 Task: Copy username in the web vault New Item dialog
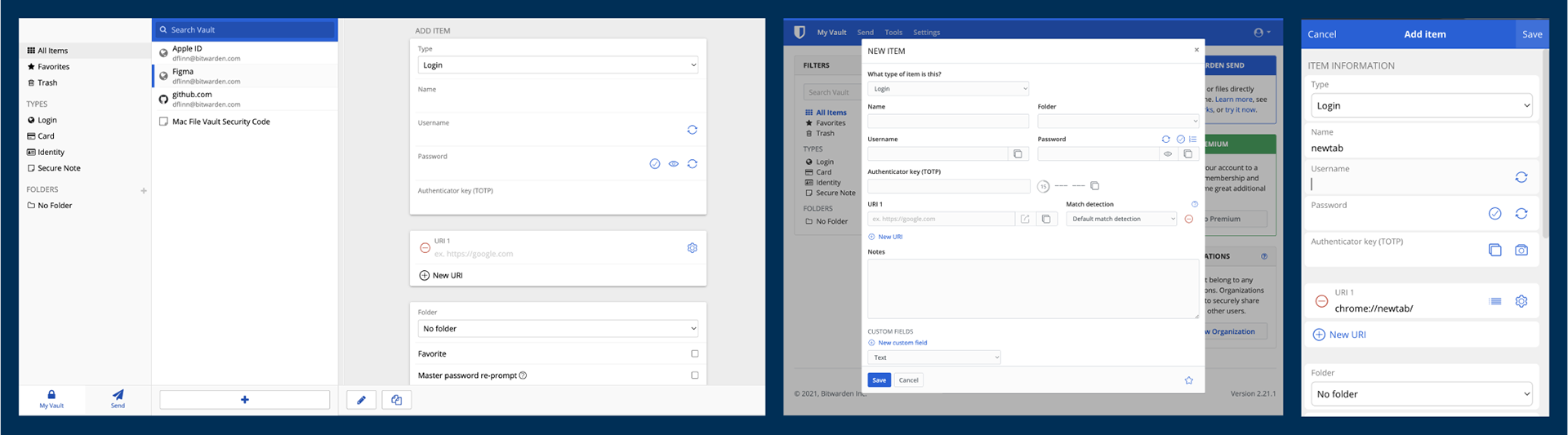point(1018,153)
